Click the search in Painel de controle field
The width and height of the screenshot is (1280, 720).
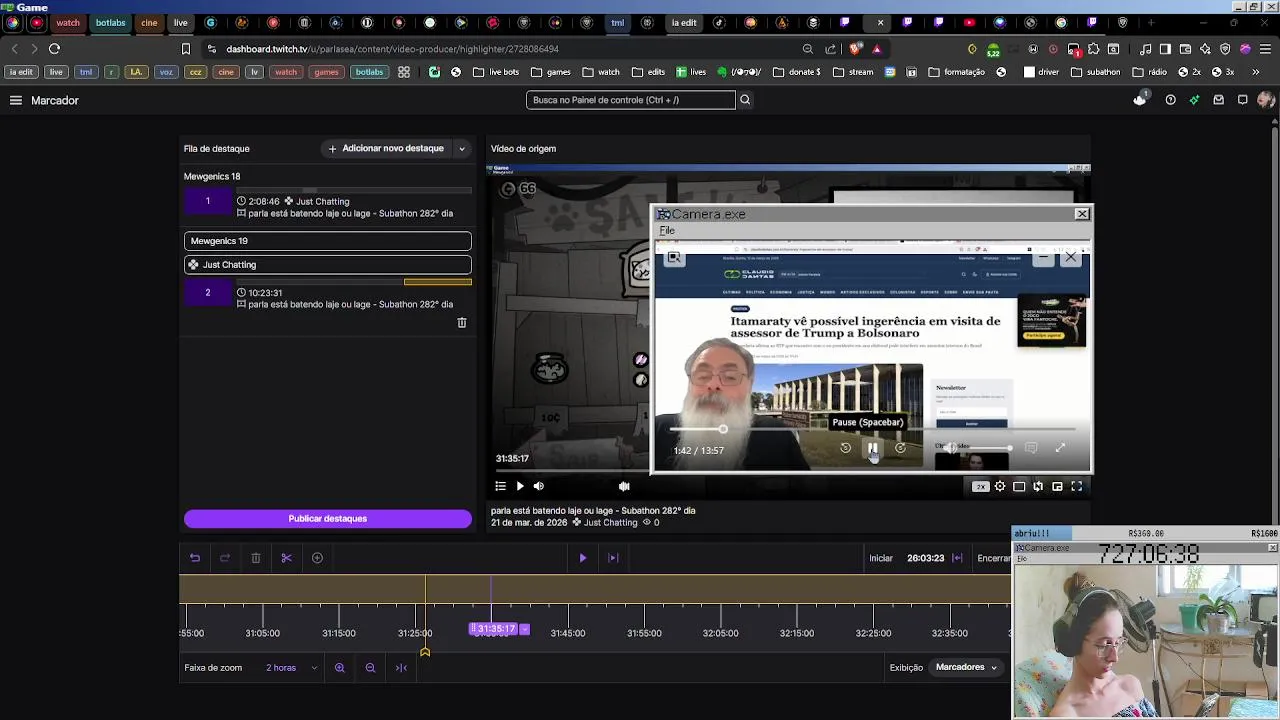point(631,100)
